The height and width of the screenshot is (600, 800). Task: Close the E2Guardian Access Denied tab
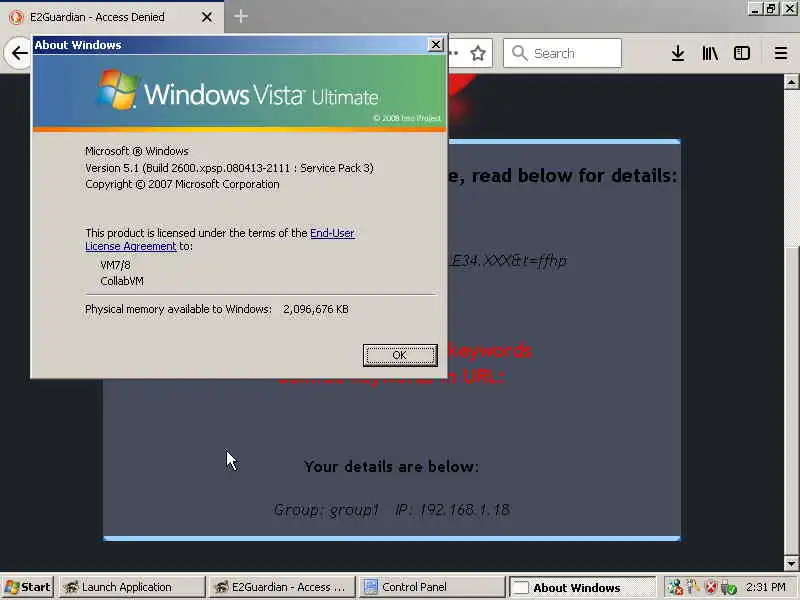[207, 17]
